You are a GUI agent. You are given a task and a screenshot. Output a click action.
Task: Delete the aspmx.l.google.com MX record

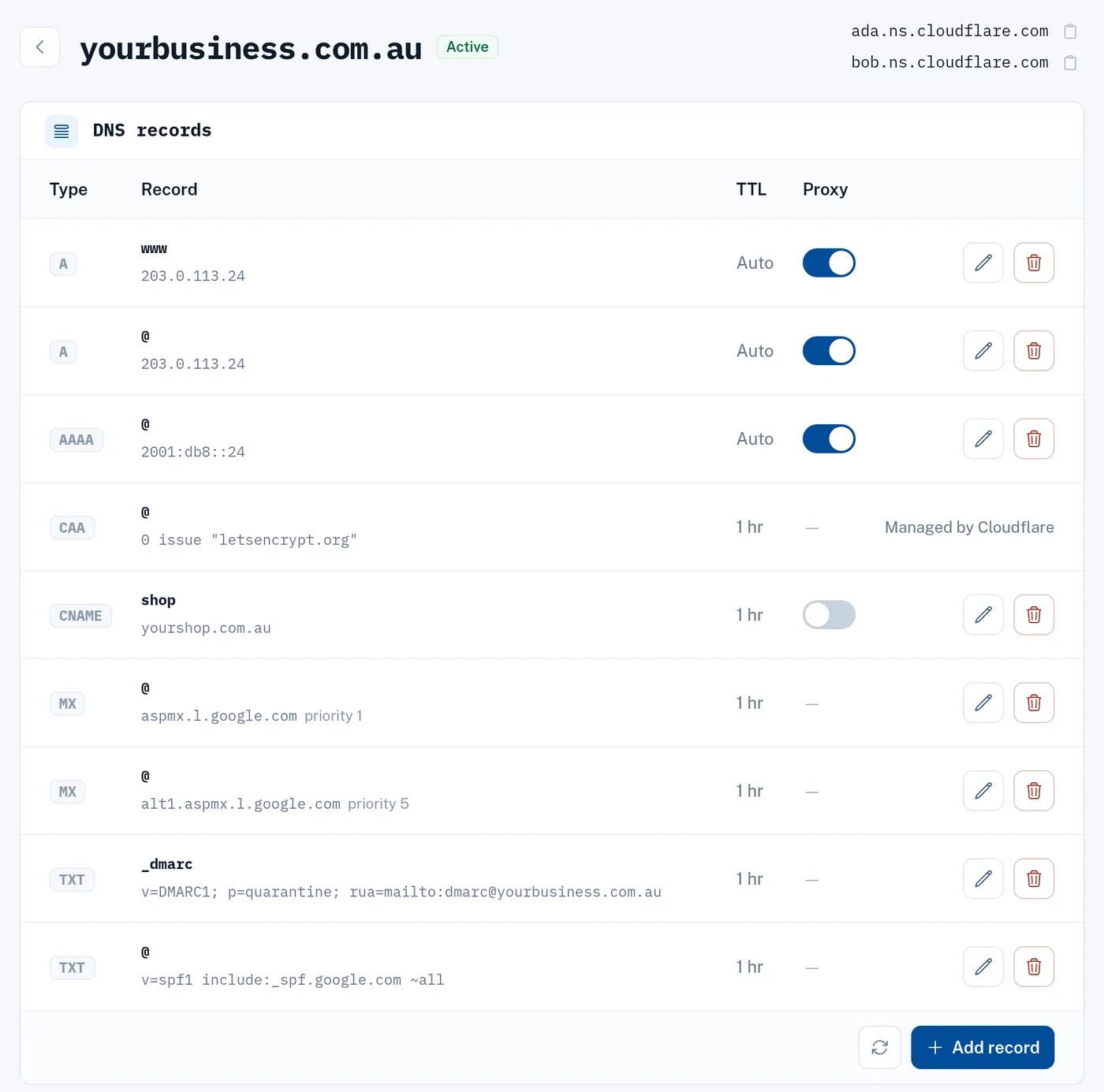click(1034, 703)
